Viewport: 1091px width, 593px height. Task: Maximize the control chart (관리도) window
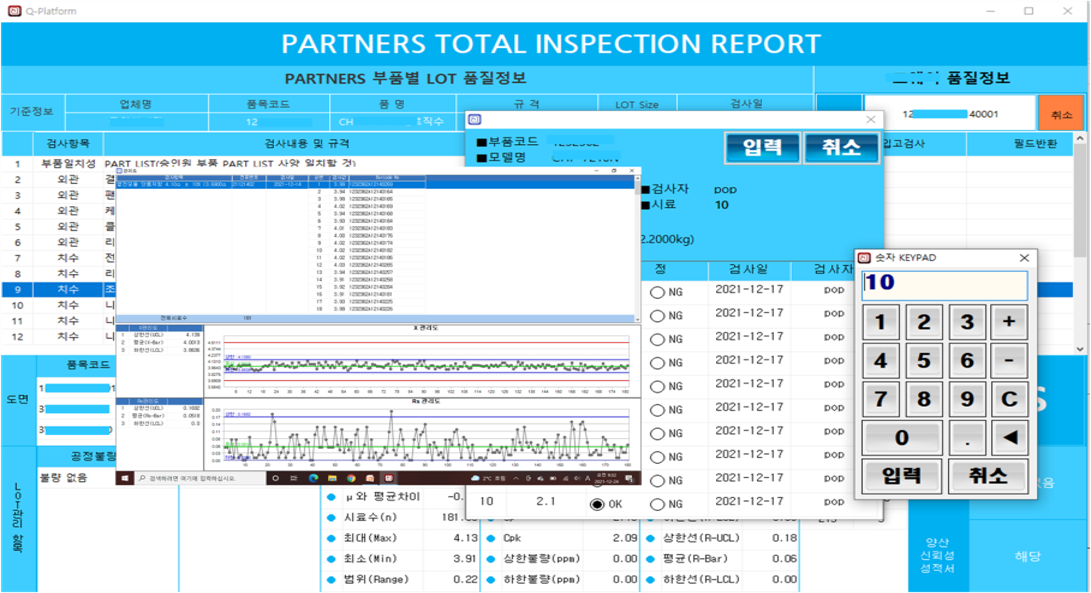pos(614,171)
